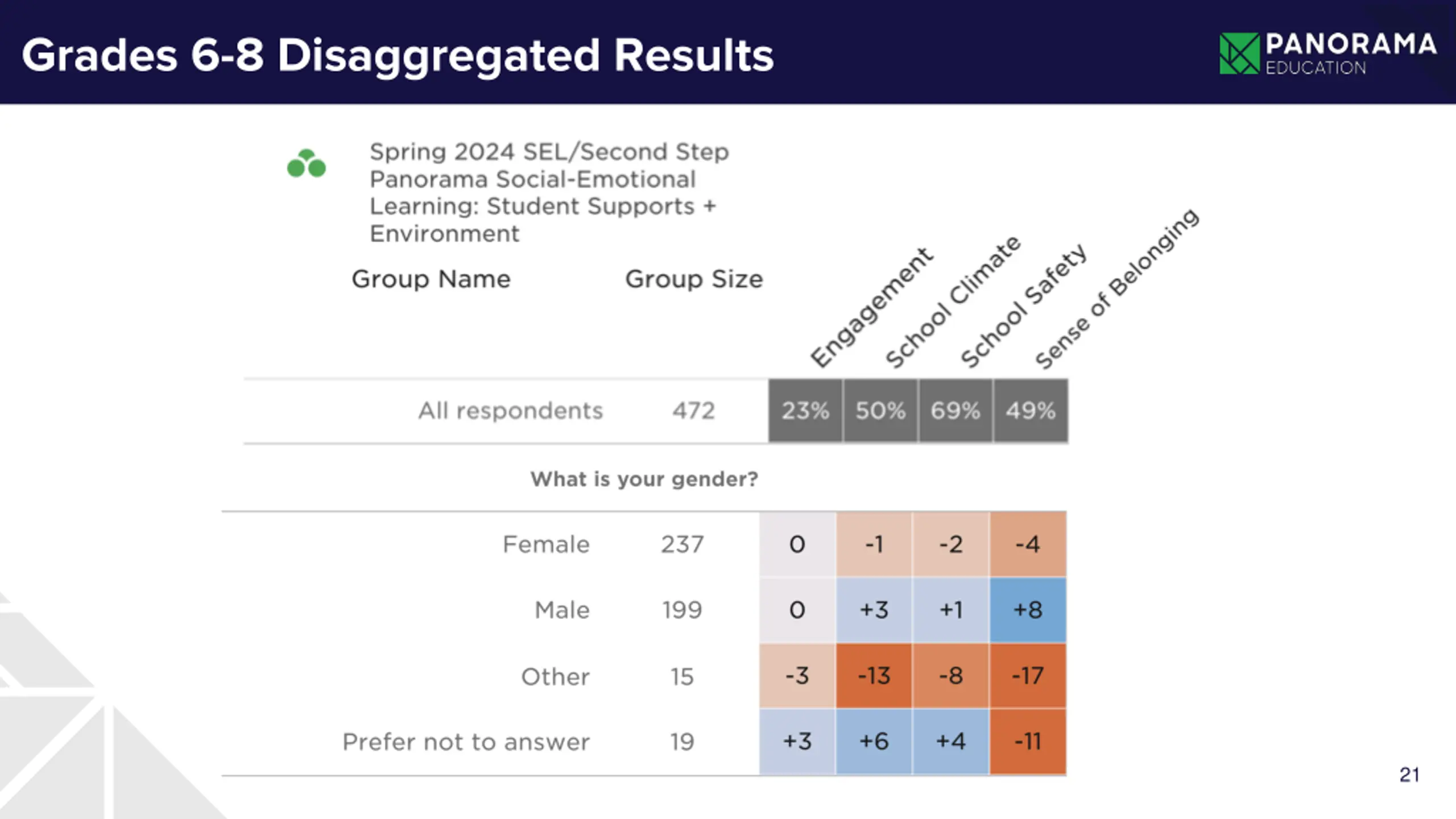The height and width of the screenshot is (819, 1456).
Task: Click the What is your gender? heading
Action: coord(644,479)
